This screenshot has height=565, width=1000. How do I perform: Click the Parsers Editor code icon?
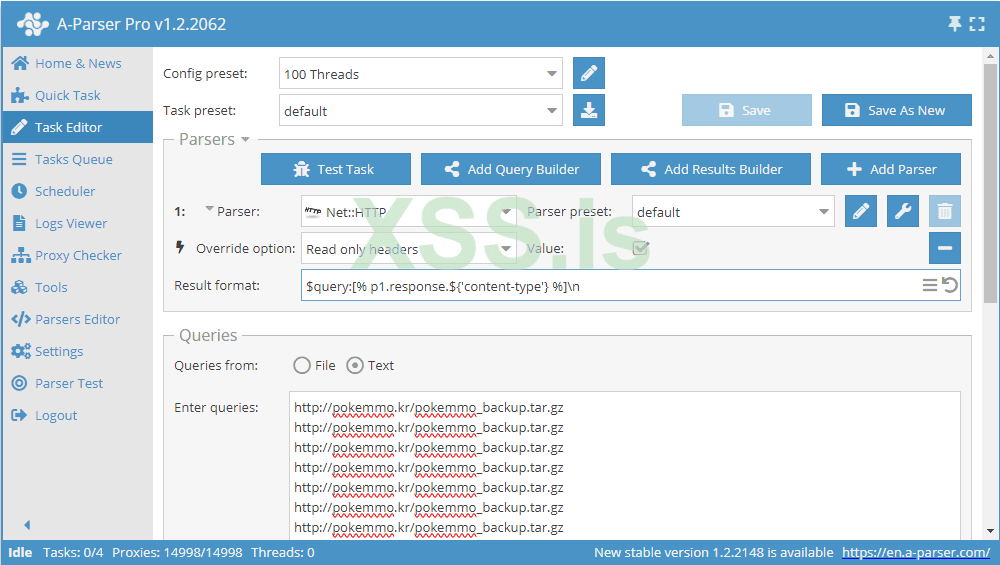coord(20,319)
